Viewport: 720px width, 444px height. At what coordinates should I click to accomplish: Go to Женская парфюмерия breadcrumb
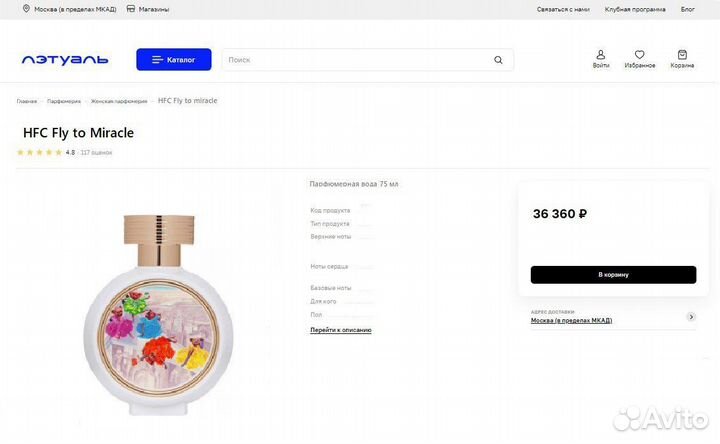click(119, 101)
